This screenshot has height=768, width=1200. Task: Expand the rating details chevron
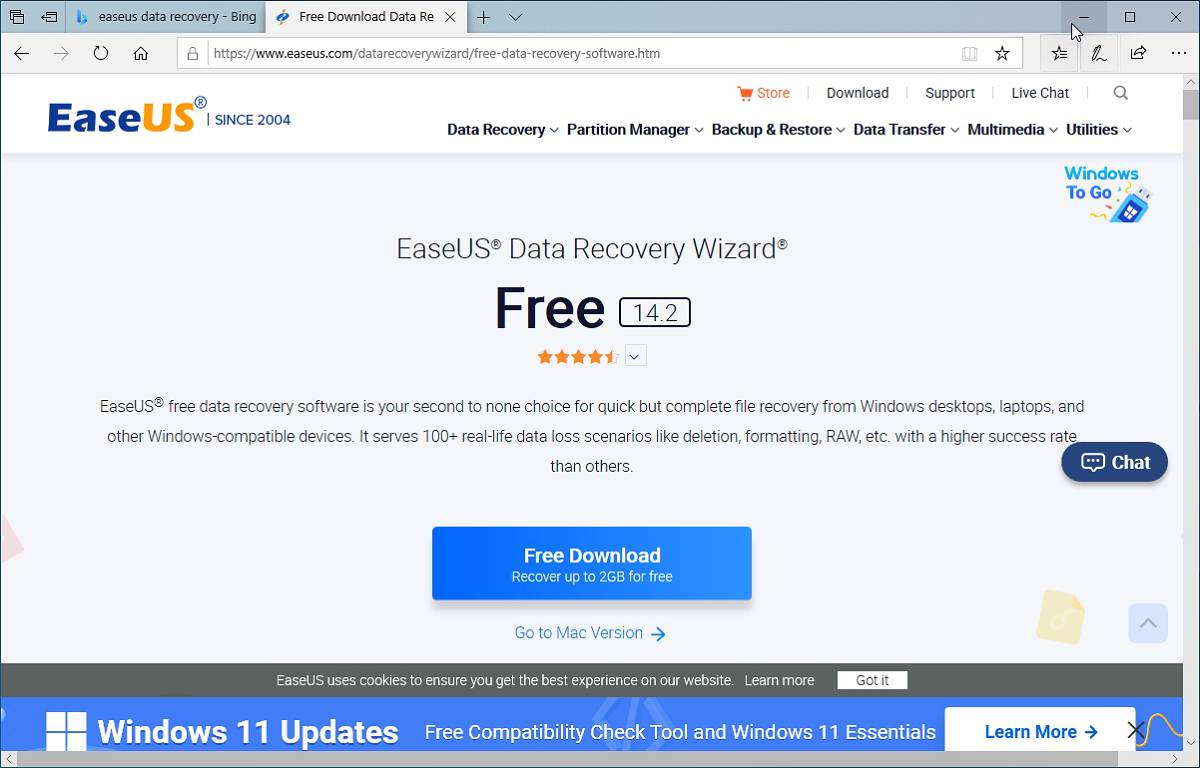pyautogui.click(x=636, y=355)
